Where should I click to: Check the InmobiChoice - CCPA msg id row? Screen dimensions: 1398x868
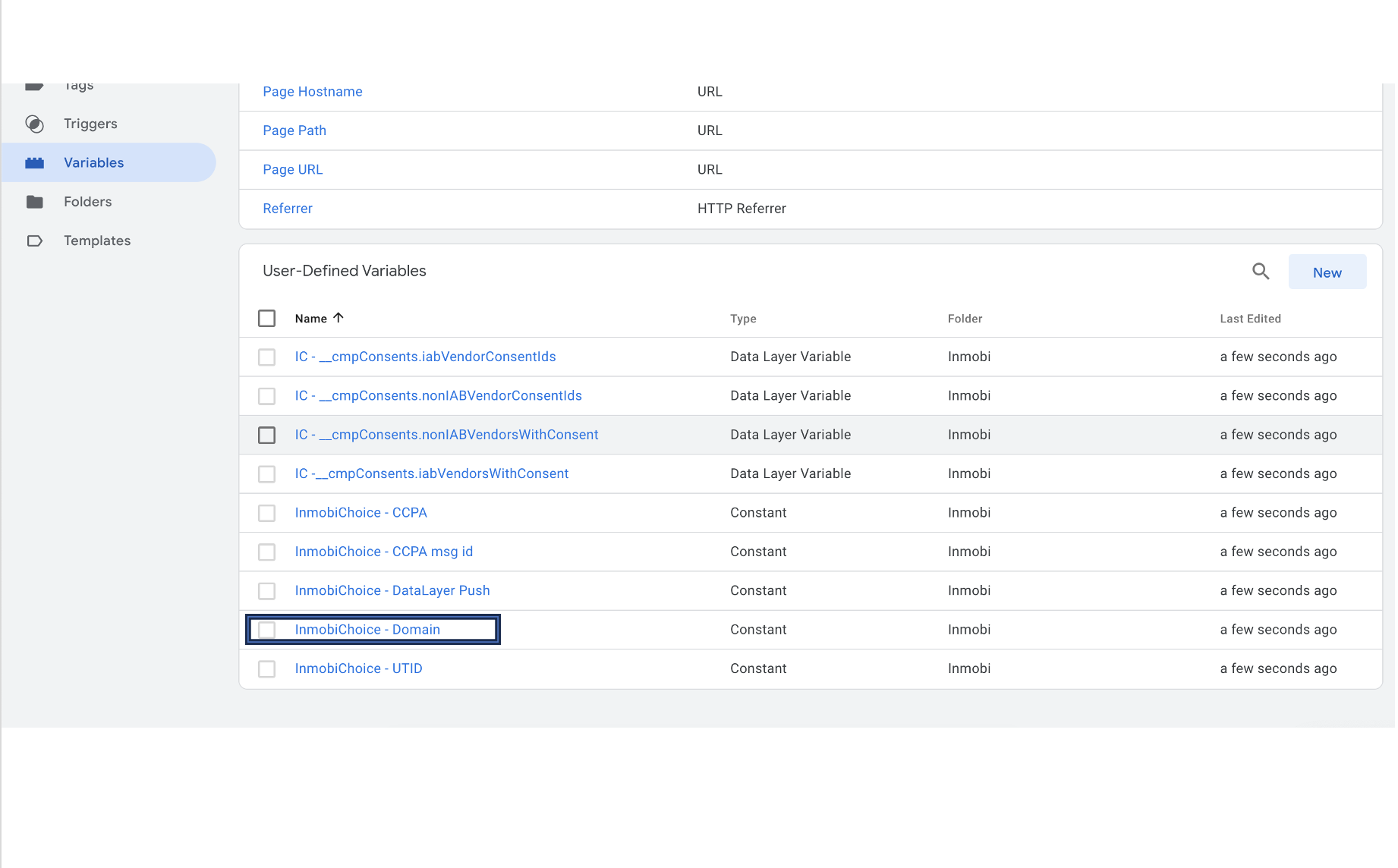click(x=266, y=552)
